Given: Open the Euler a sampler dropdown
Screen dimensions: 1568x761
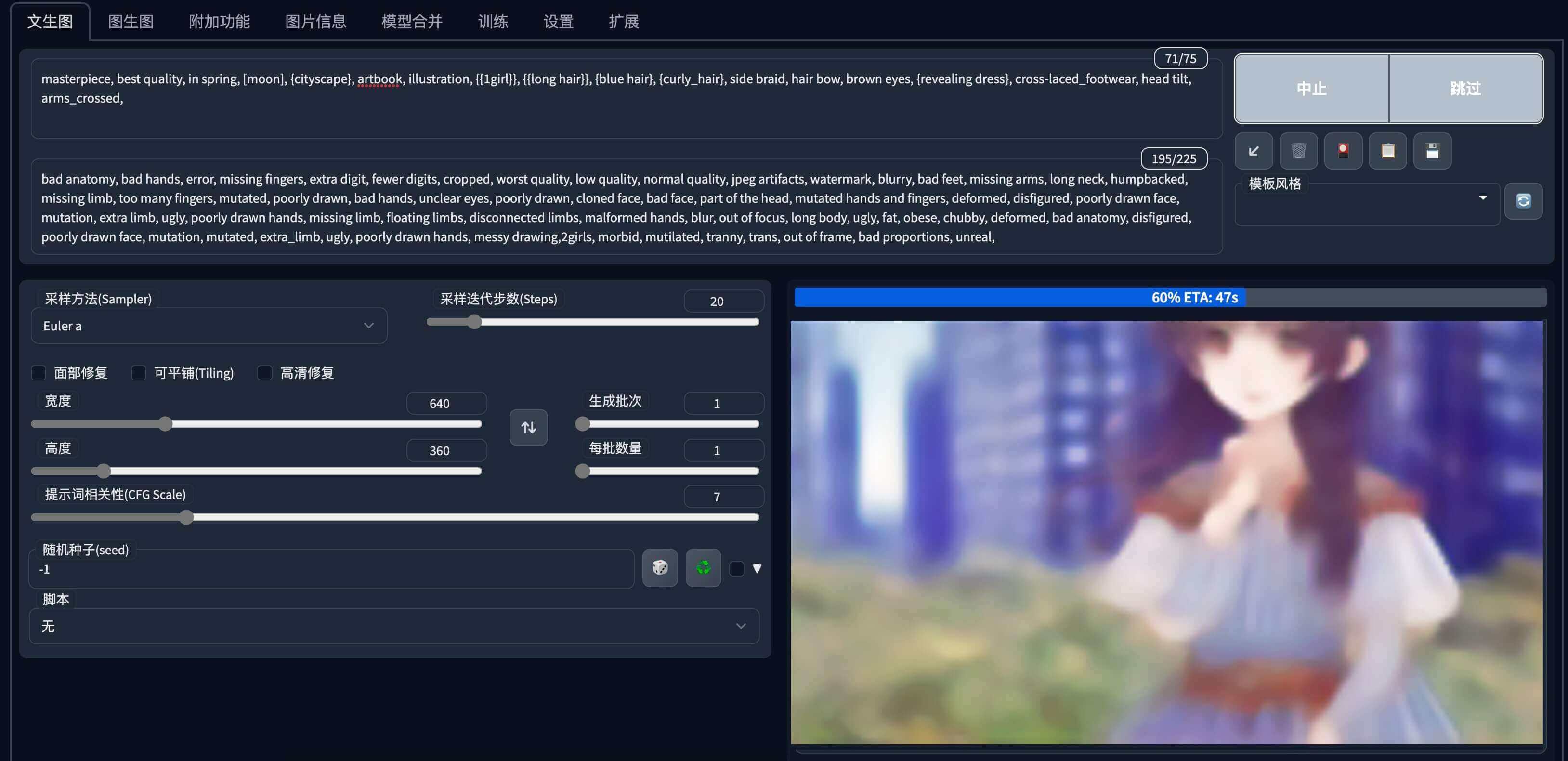Looking at the screenshot, I should (x=209, y=326).
